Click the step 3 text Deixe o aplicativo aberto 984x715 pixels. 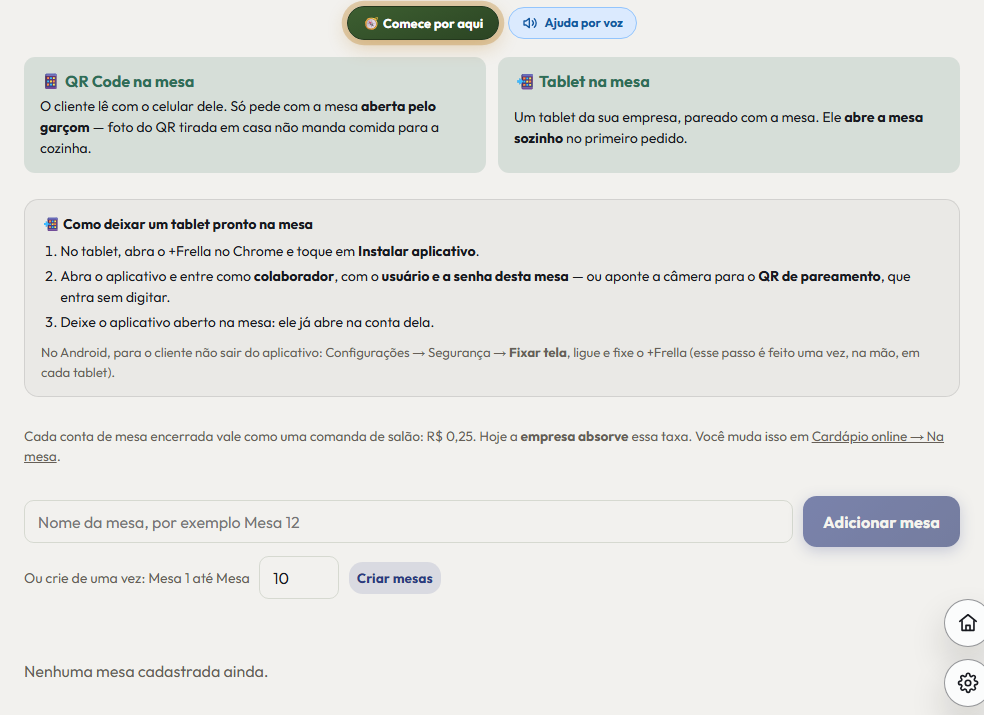click(247, 322)
